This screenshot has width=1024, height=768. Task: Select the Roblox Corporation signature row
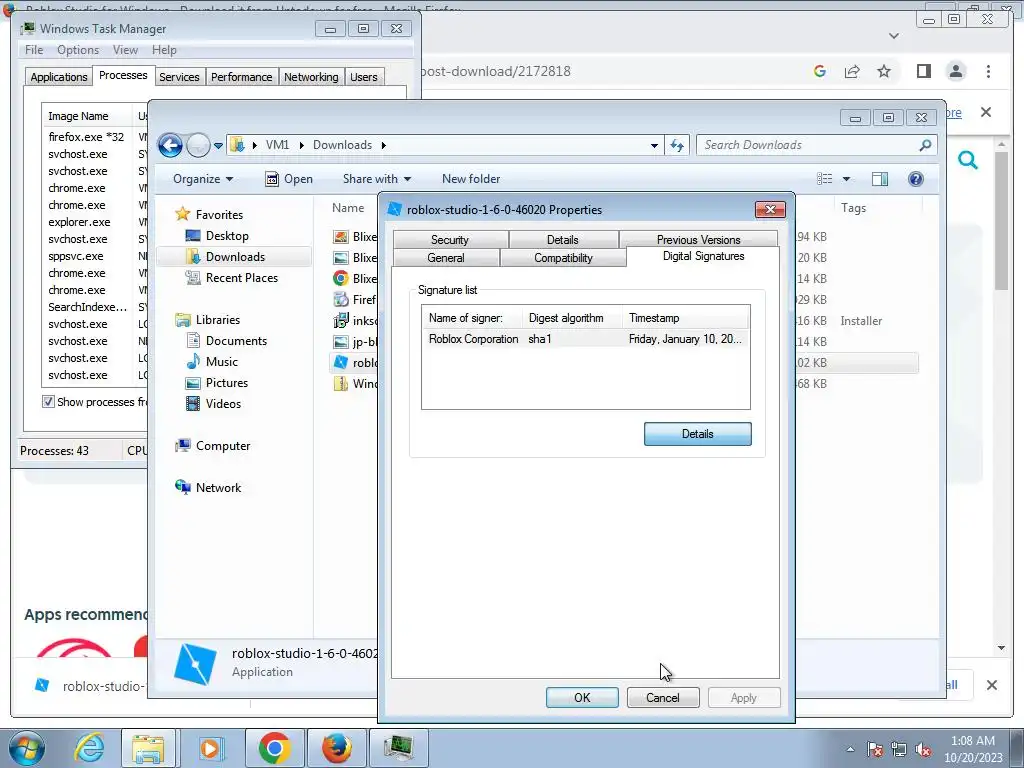point(585,339)
